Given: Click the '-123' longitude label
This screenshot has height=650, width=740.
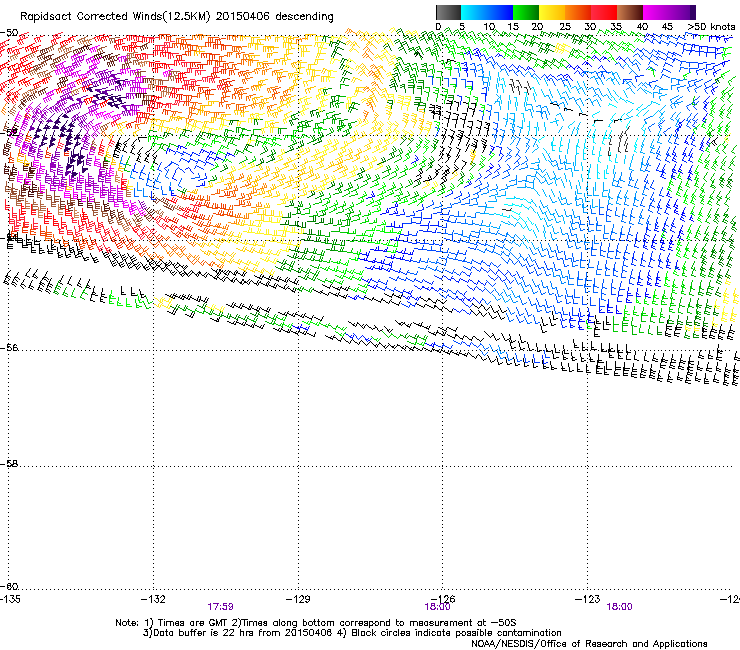Looking at the screenshot, I should coord(588,599).
